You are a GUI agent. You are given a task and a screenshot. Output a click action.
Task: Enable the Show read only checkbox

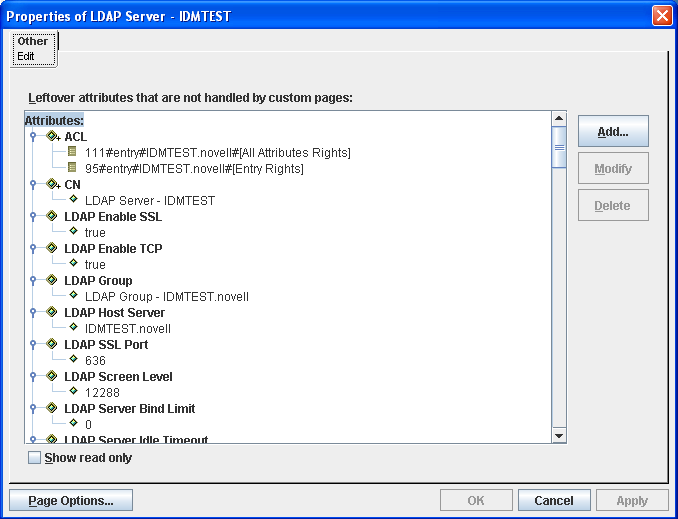click(34, 458)
